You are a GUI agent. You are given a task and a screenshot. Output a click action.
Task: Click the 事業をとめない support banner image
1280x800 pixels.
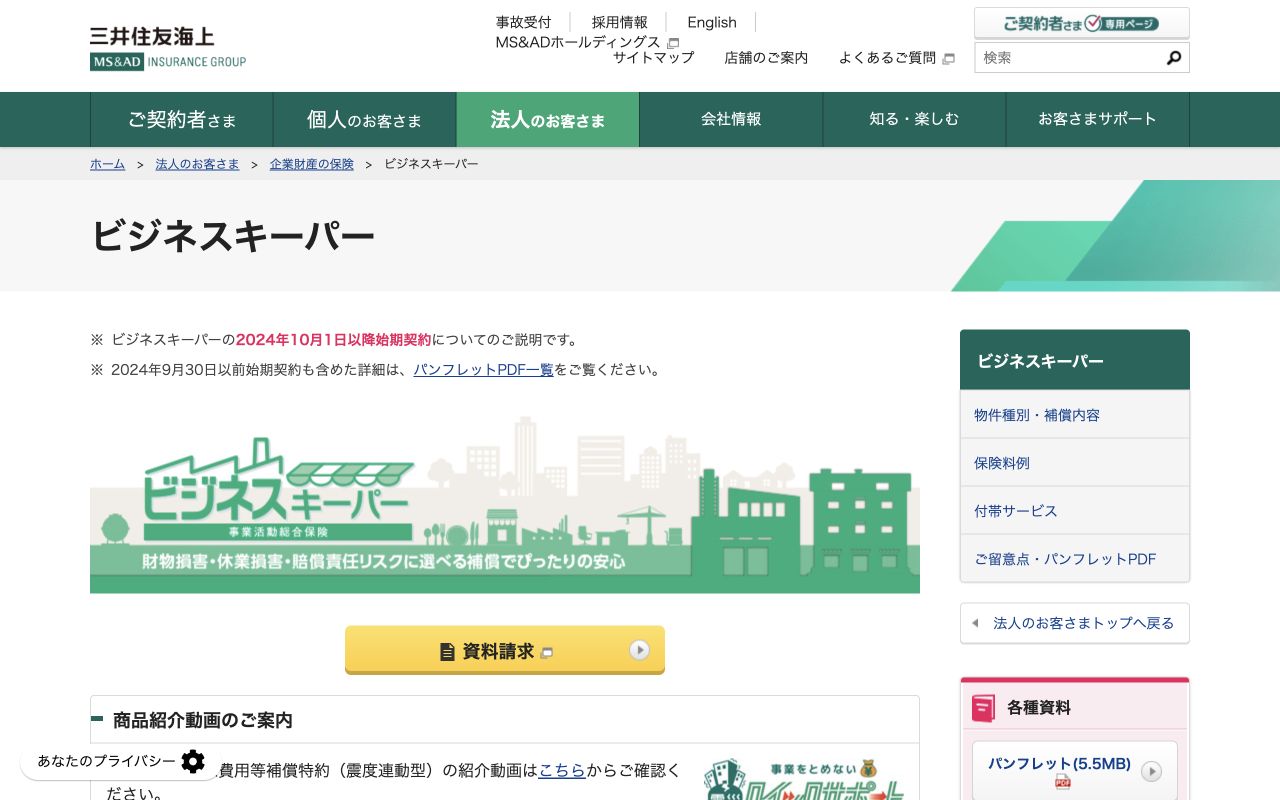point(805,779)
